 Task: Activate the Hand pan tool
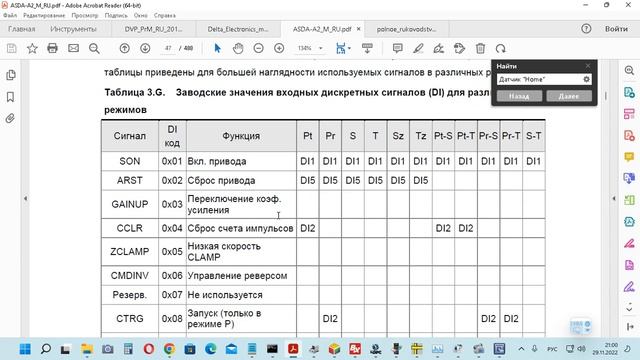(238, 48)
